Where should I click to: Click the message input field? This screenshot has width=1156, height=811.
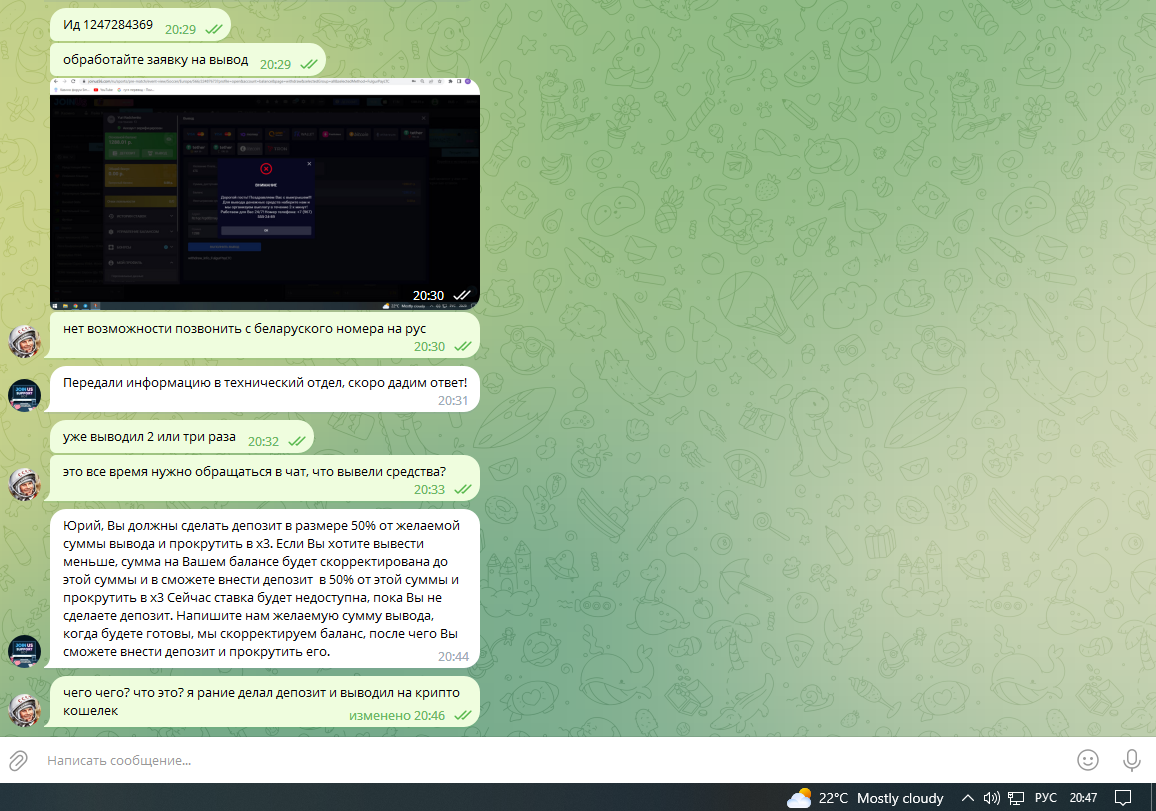(x=553, y=760)
